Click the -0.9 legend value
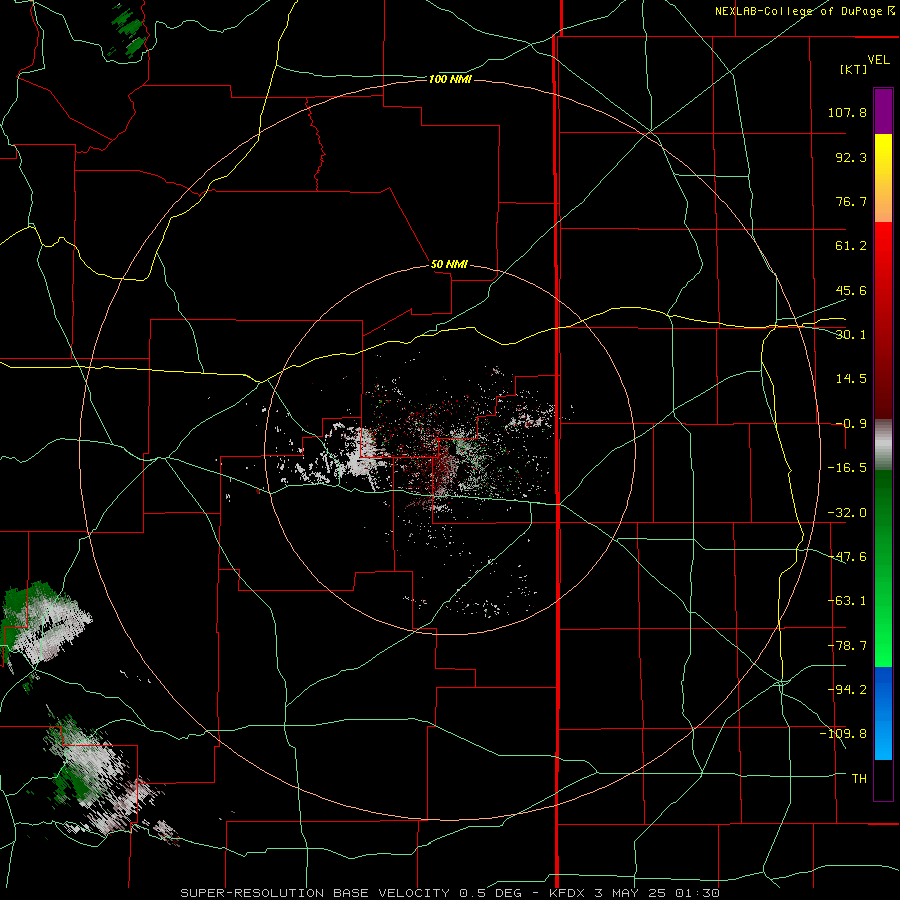The height and width of the screenshot is (900, 900). tap(851, 424)
